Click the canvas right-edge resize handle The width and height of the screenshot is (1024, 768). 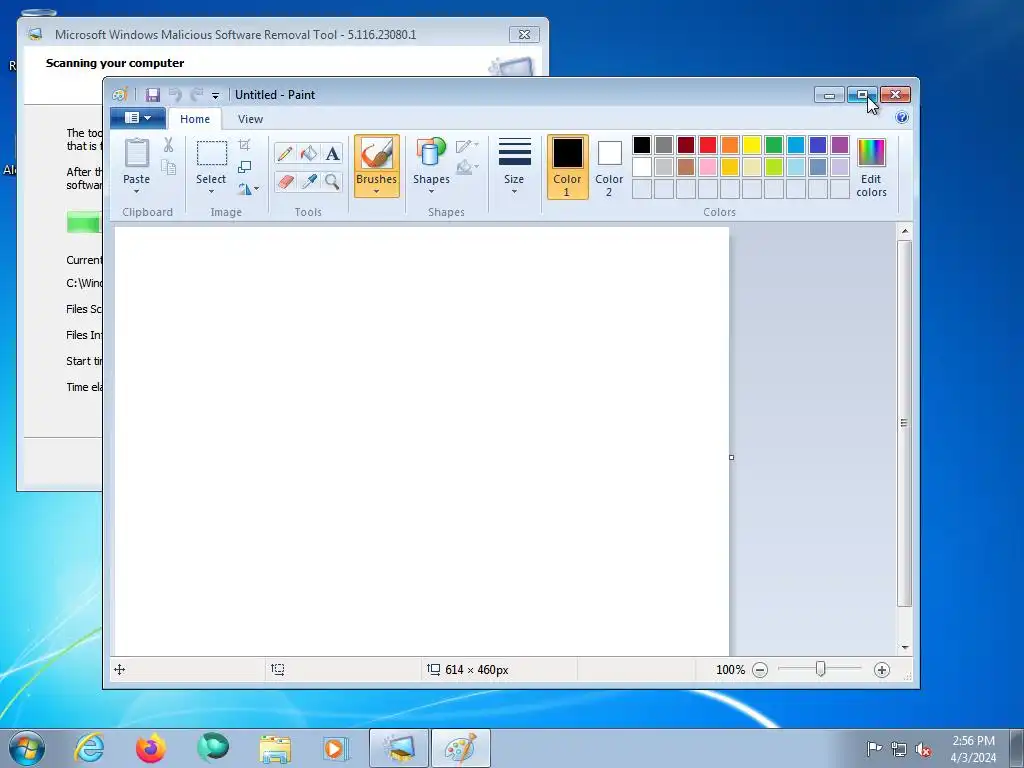click(x=731, y=457)
